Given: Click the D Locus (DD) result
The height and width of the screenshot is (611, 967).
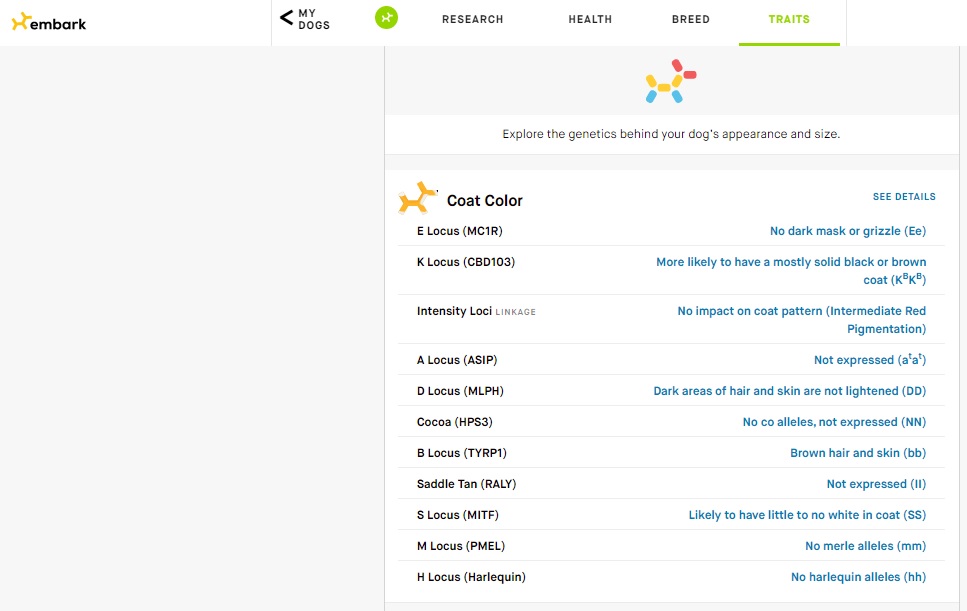Looking at the screenshot, I should tap(790, 391).
